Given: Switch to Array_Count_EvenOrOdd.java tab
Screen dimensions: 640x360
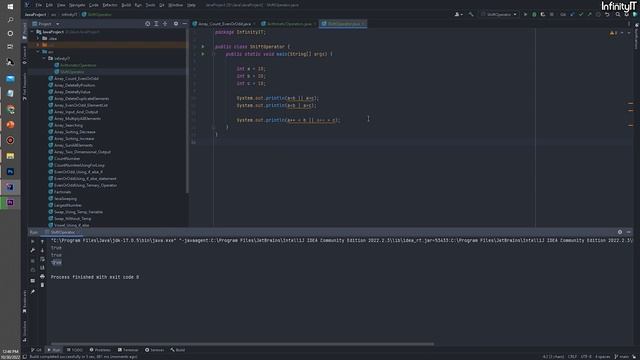Looking at the screenshot, I should point(224,24).
